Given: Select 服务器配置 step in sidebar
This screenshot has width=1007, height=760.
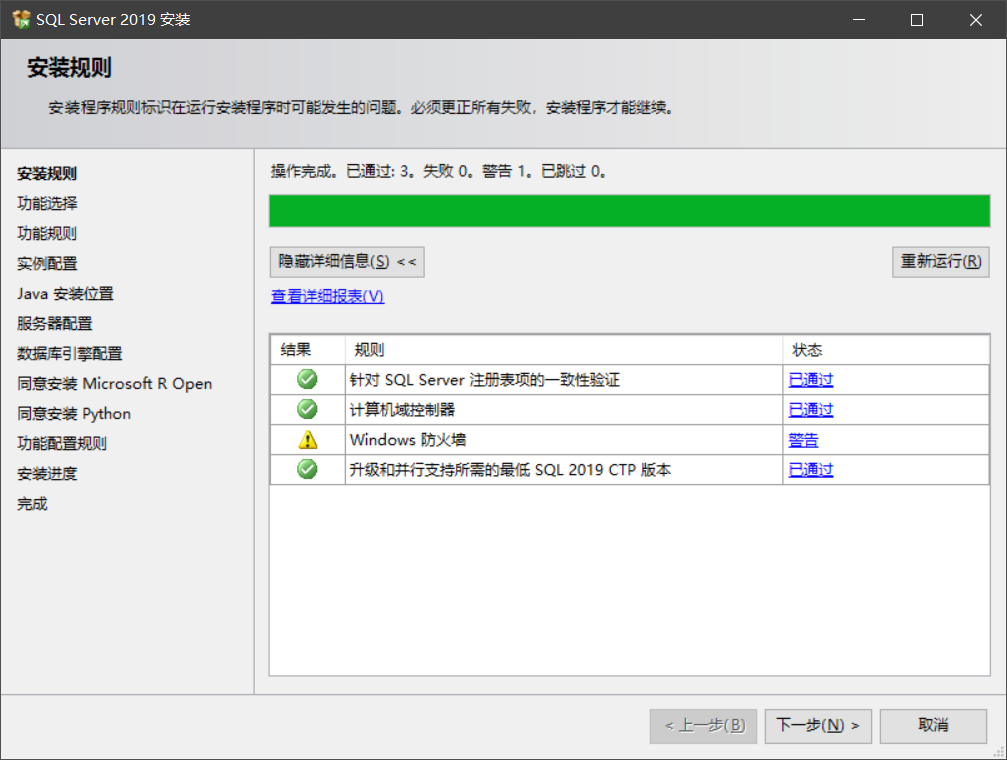Looking at the screenshot, I should click(55, 323).
